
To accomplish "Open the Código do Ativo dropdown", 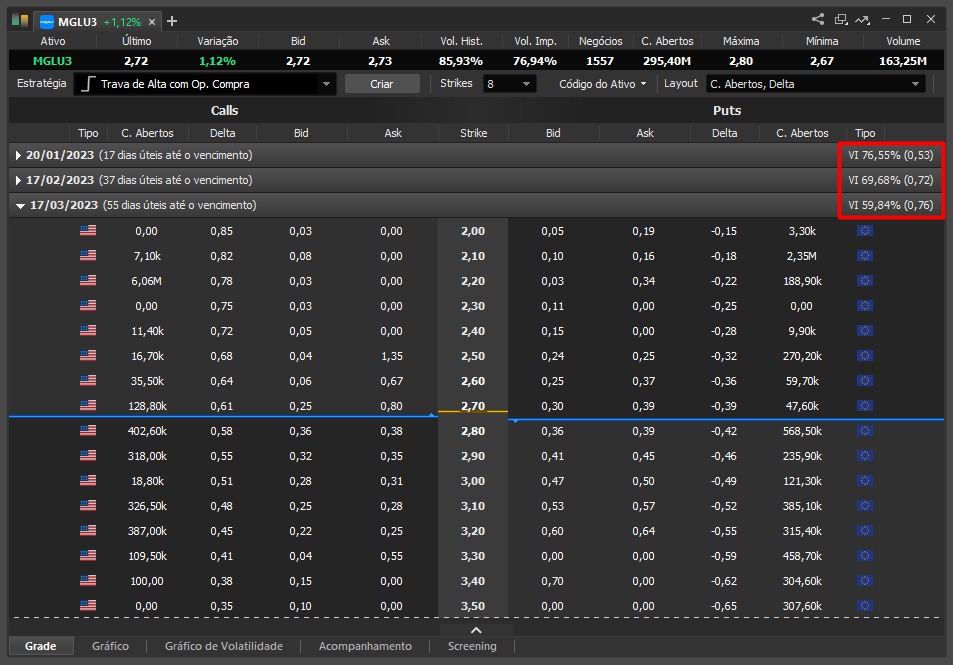I will (x=602, y=84).
